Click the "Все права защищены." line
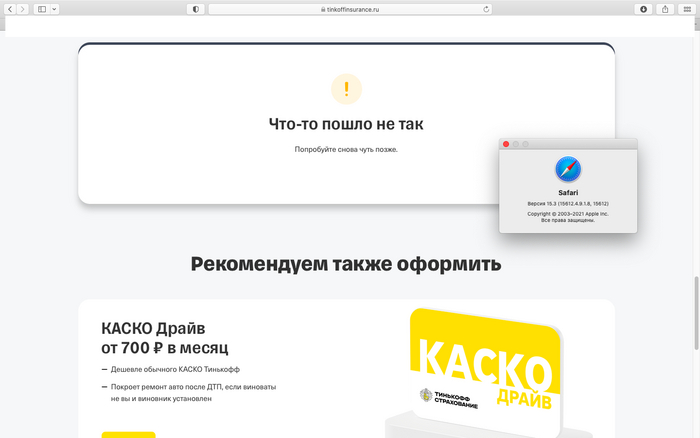 pos(568,220)
